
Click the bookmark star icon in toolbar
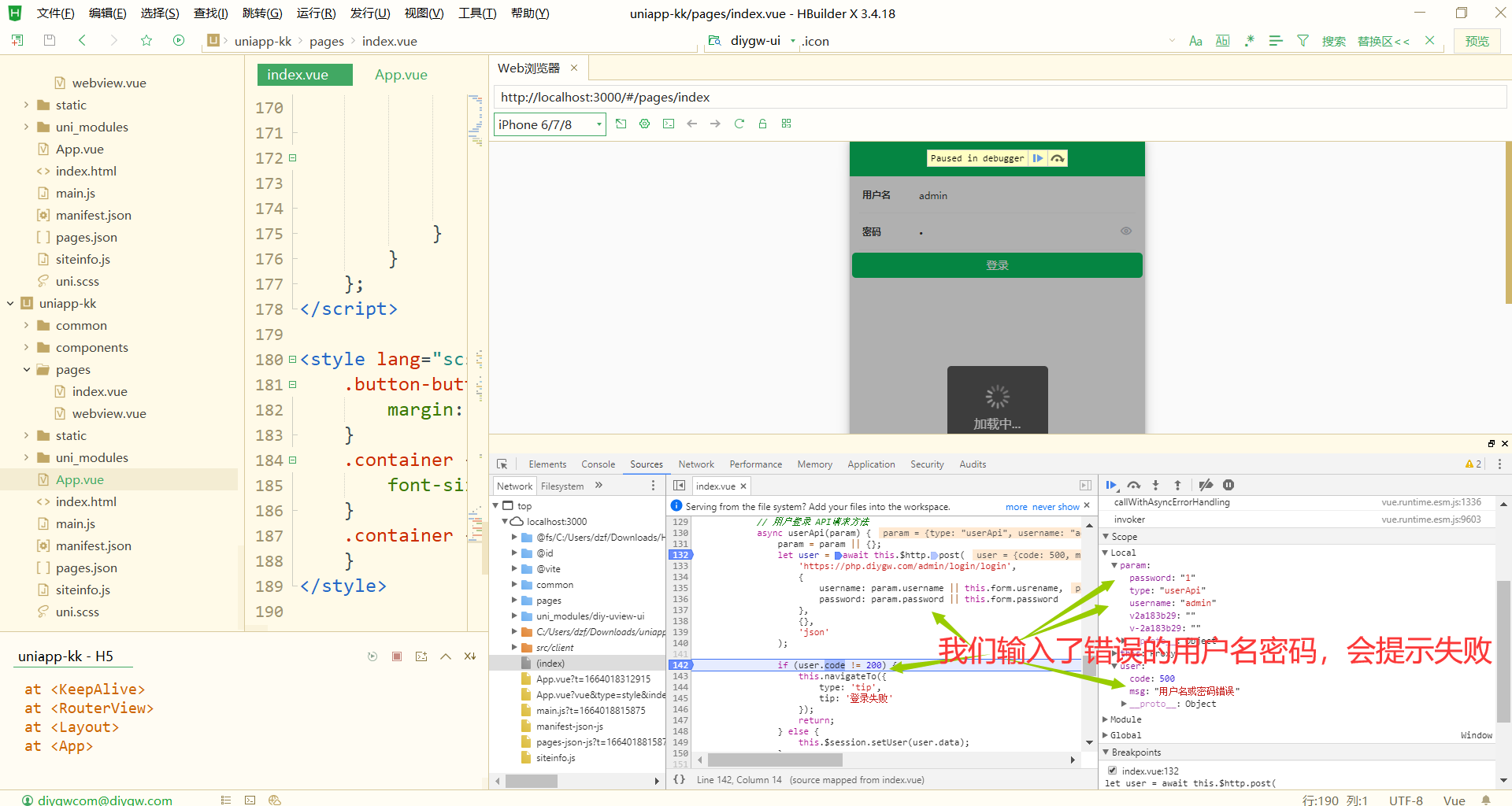pos(146,40)
